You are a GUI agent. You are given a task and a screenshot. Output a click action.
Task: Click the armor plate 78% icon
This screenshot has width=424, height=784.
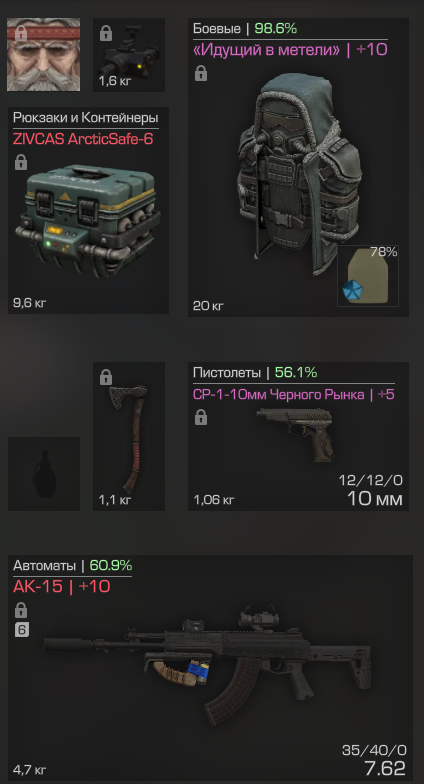tap(368, 276)
